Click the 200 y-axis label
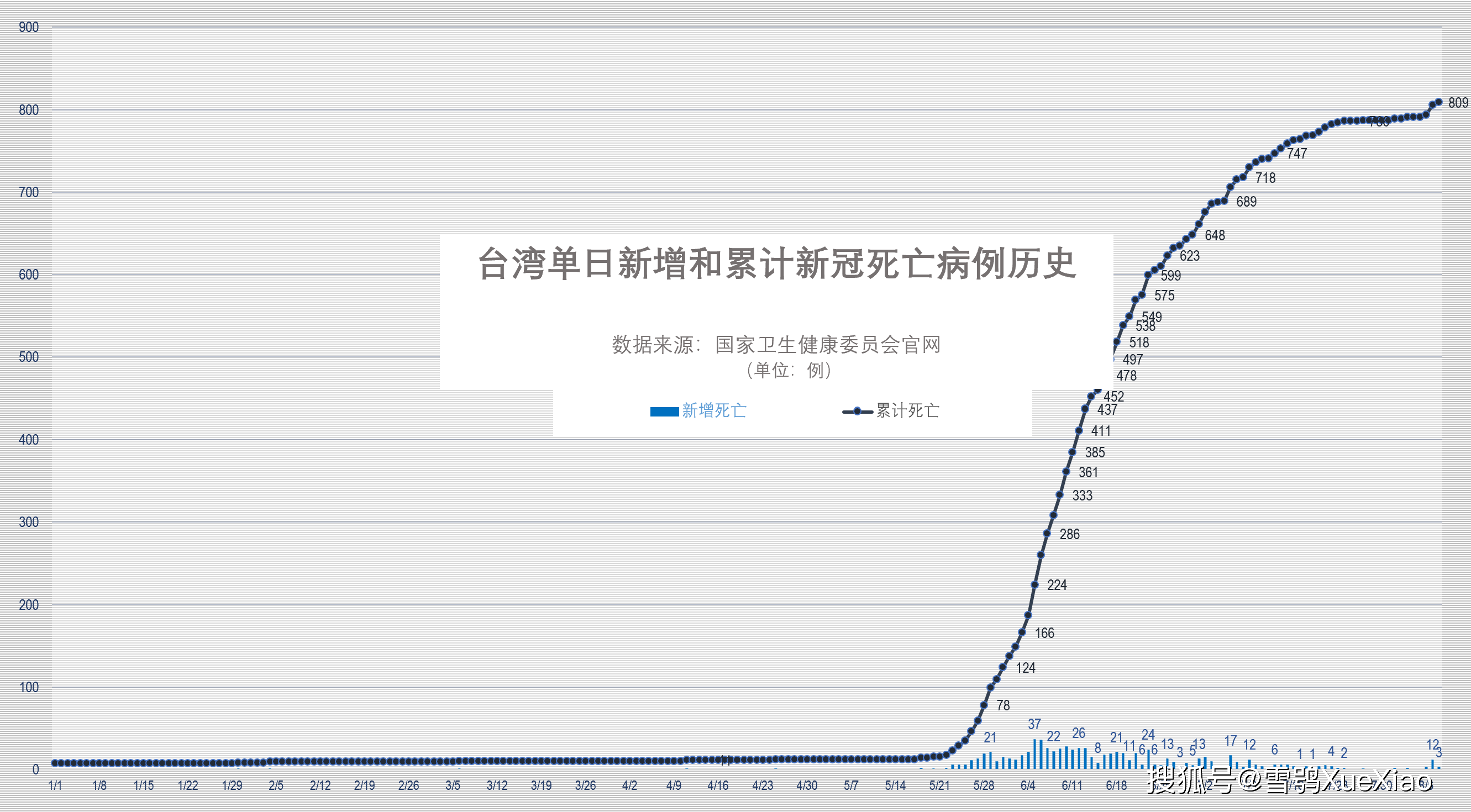This screenshot has width=1471, height=812. 29,605
